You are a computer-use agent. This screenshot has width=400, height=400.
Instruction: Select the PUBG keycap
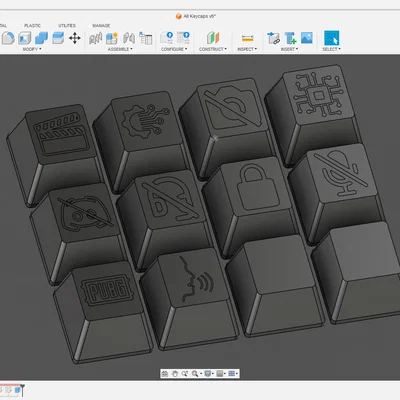tap(107, 291)
